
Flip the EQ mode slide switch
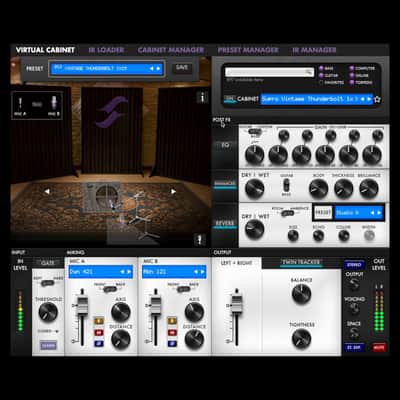tap(255, 131)
